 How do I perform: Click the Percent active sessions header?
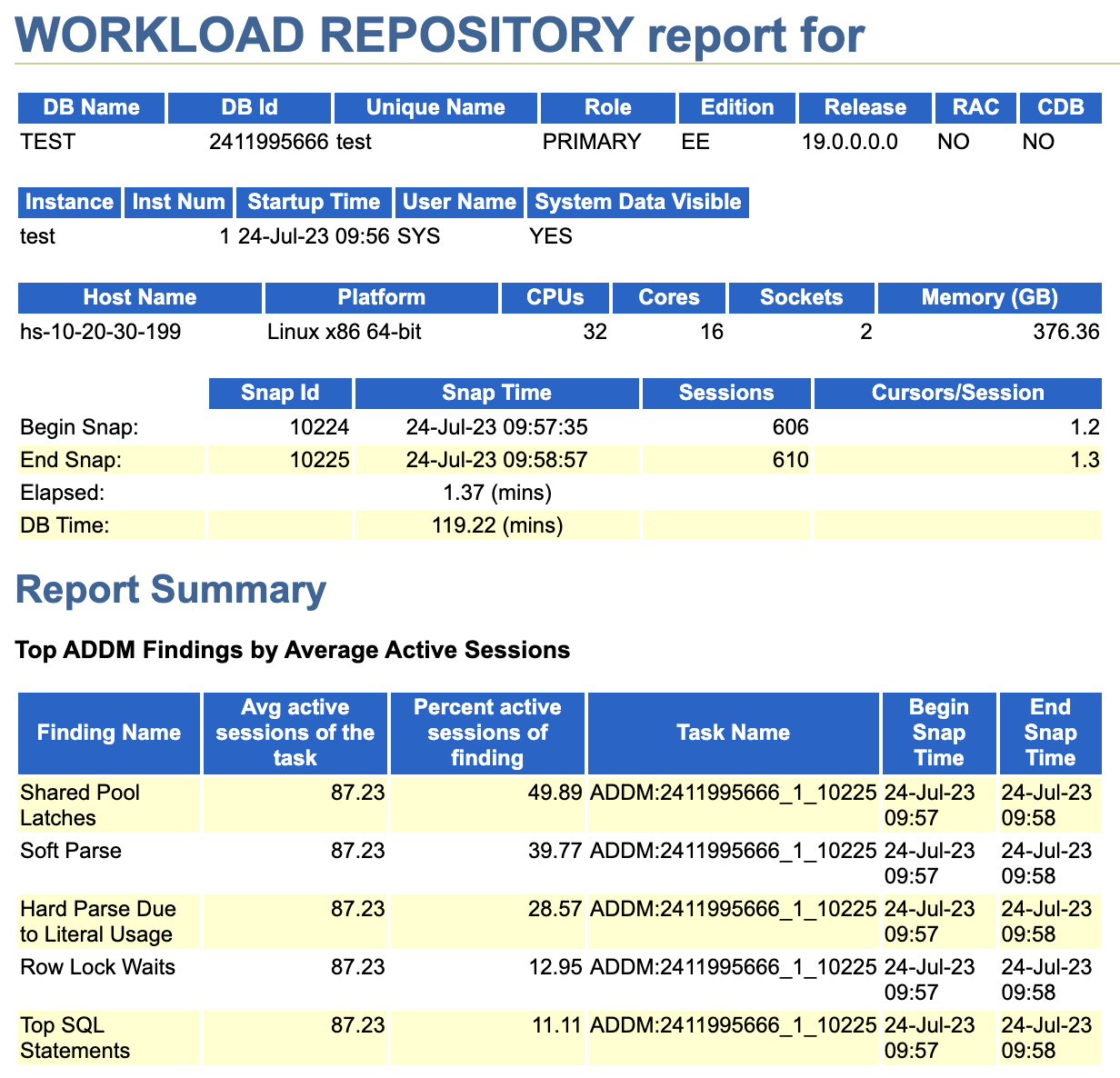point(487,733)
